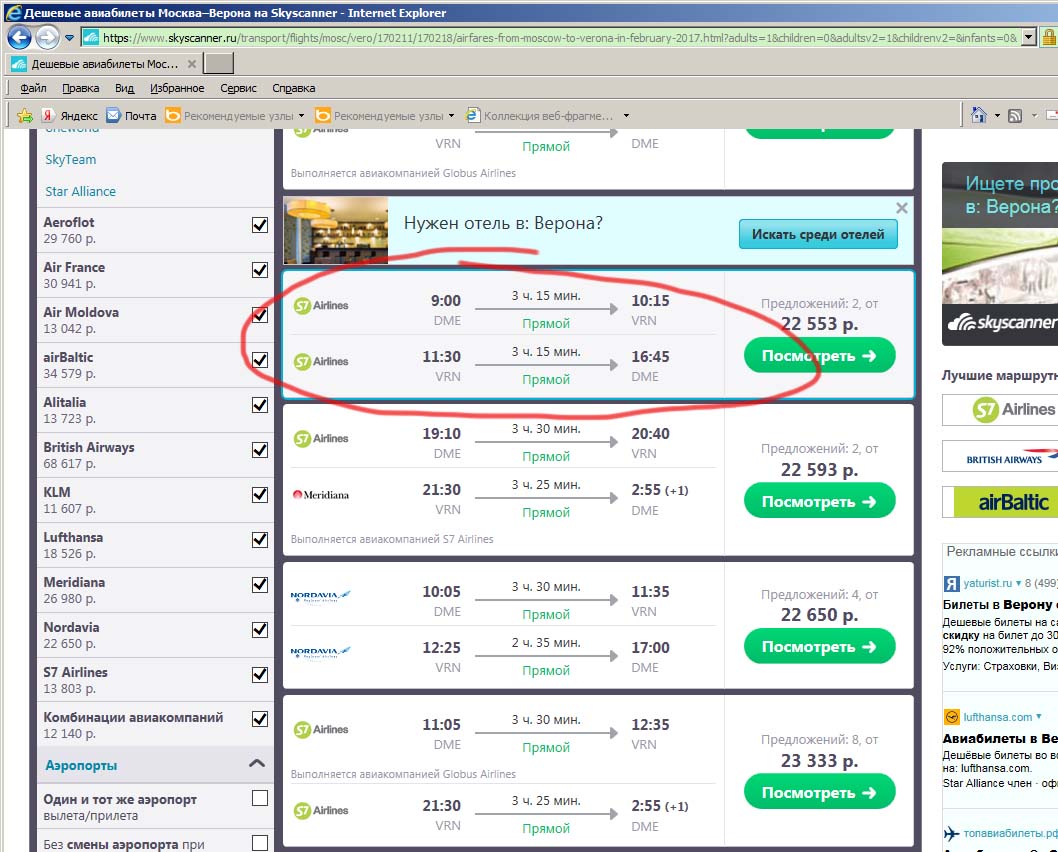
Task: Uncheck the Meridiana airline checkbox
Action: (x=260, y=585)
